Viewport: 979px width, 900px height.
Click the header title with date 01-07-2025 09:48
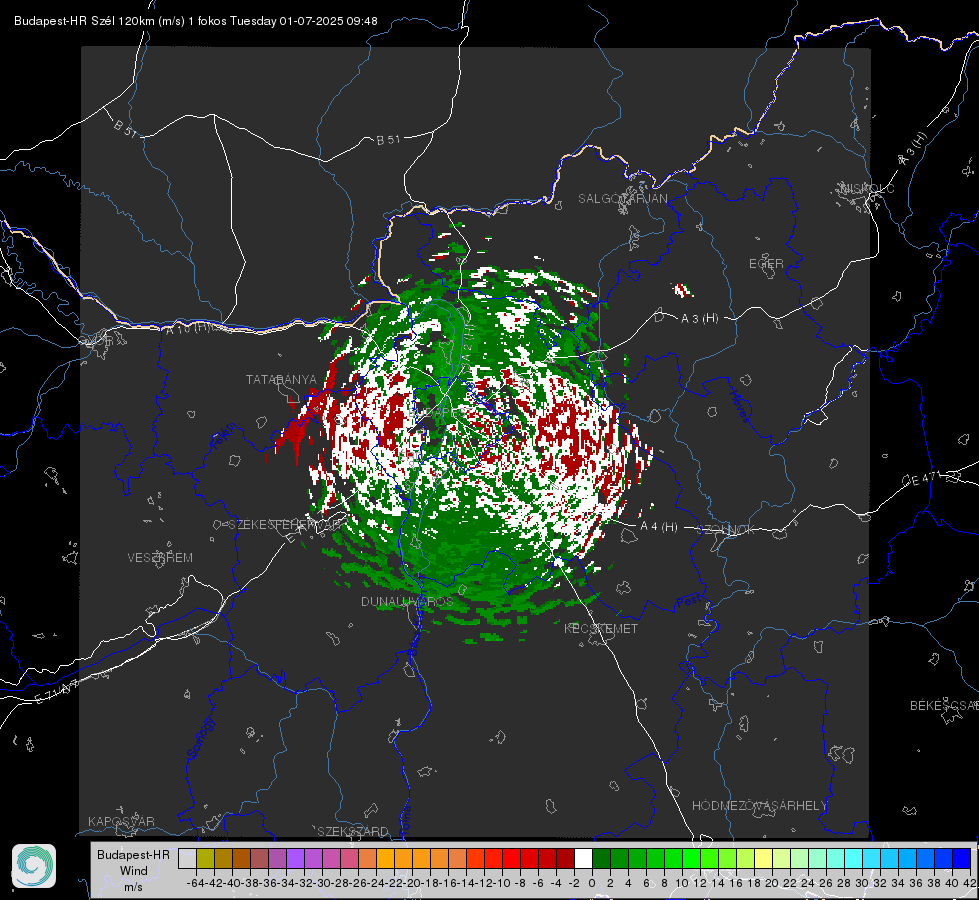click(195, 21)
